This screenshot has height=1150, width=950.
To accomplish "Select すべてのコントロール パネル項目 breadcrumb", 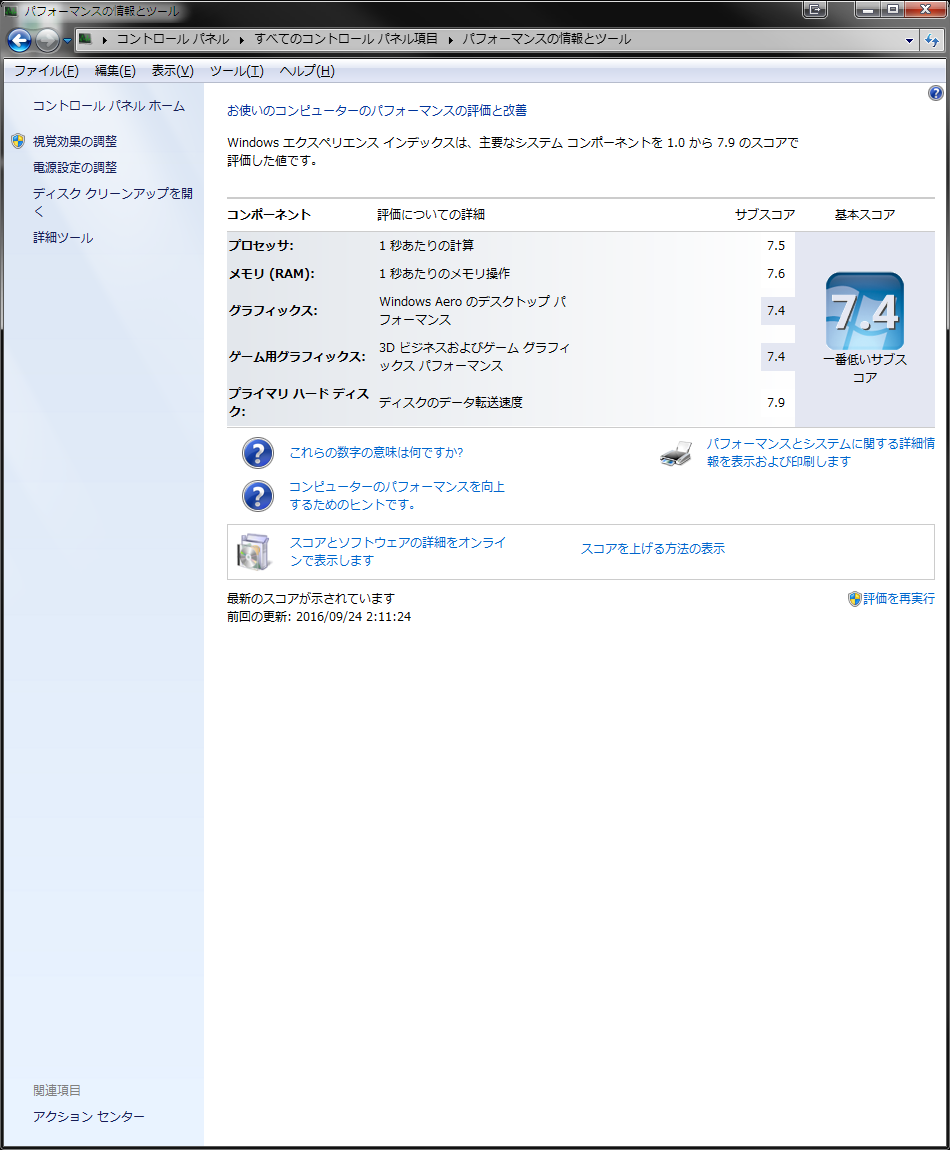I will [x=346, y=39].
